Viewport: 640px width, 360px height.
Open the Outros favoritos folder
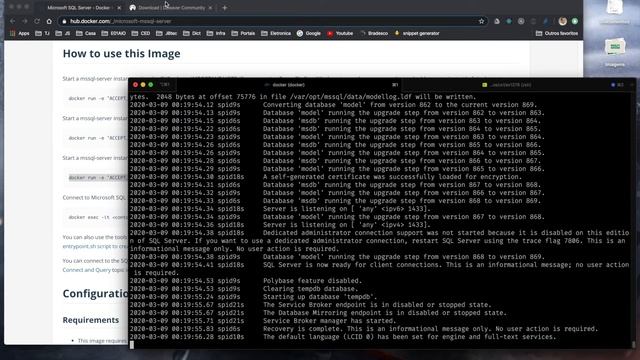557,33
